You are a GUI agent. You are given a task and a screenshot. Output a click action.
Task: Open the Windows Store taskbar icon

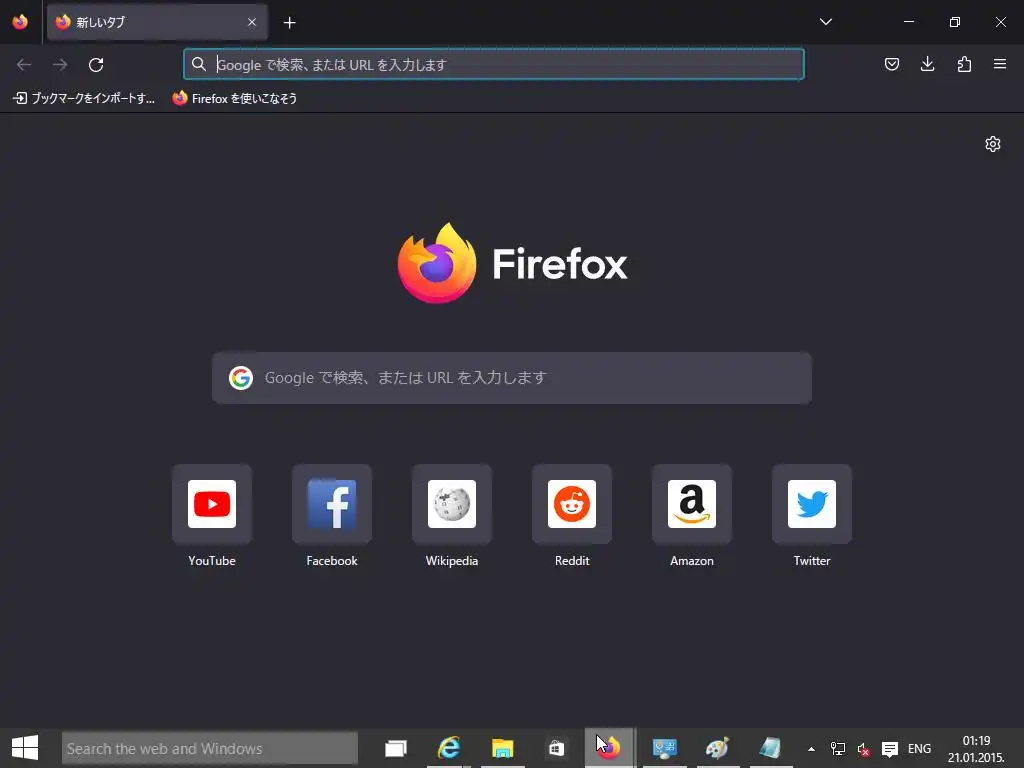[556, 748]
